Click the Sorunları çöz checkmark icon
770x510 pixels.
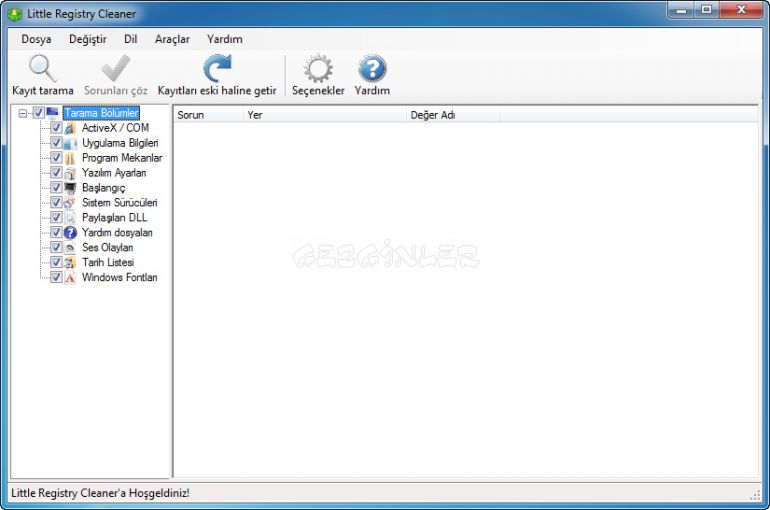116,68
